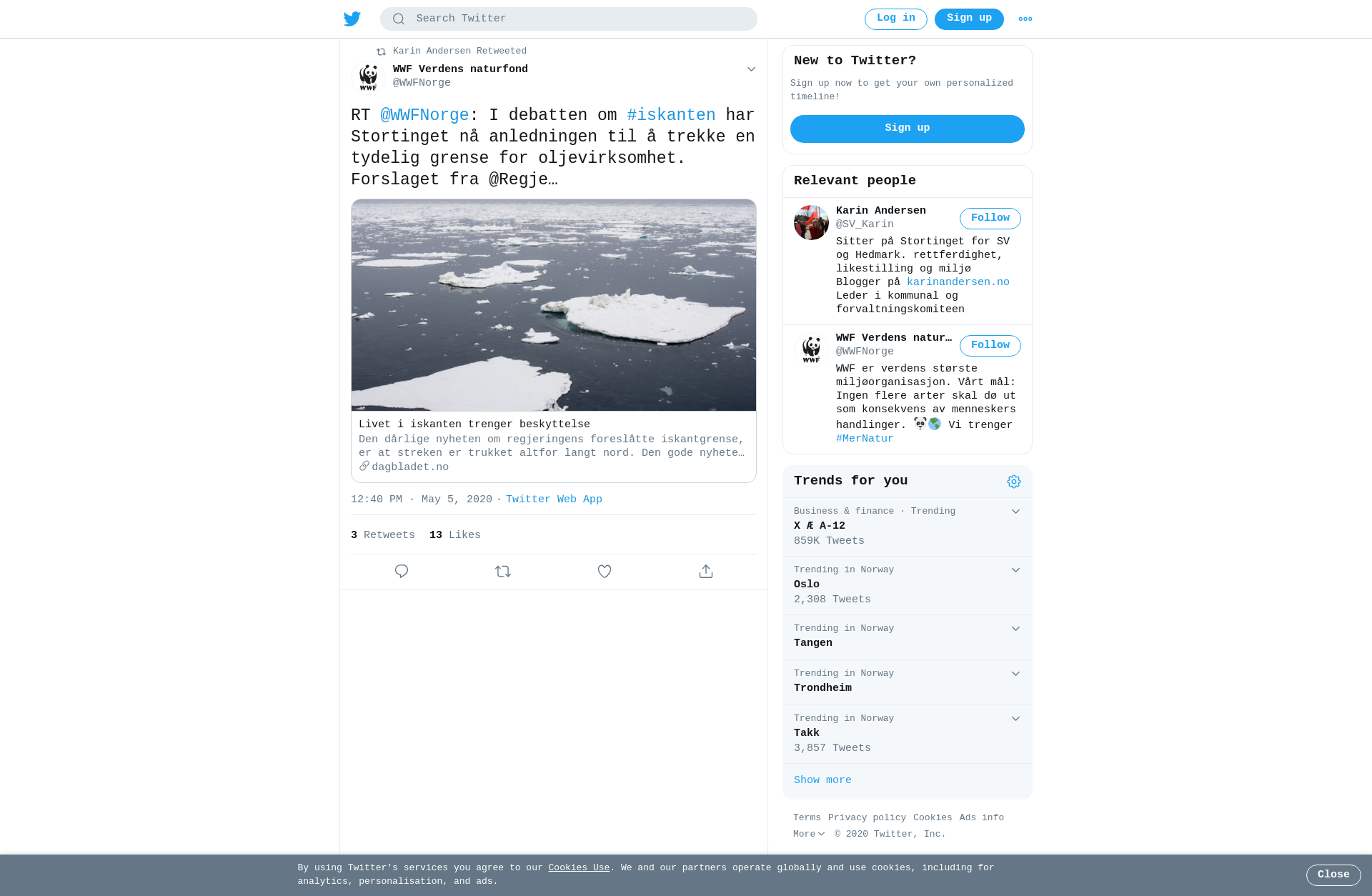
Task: Open dropdown for Oslo trend
Action: click(1015, 570)
